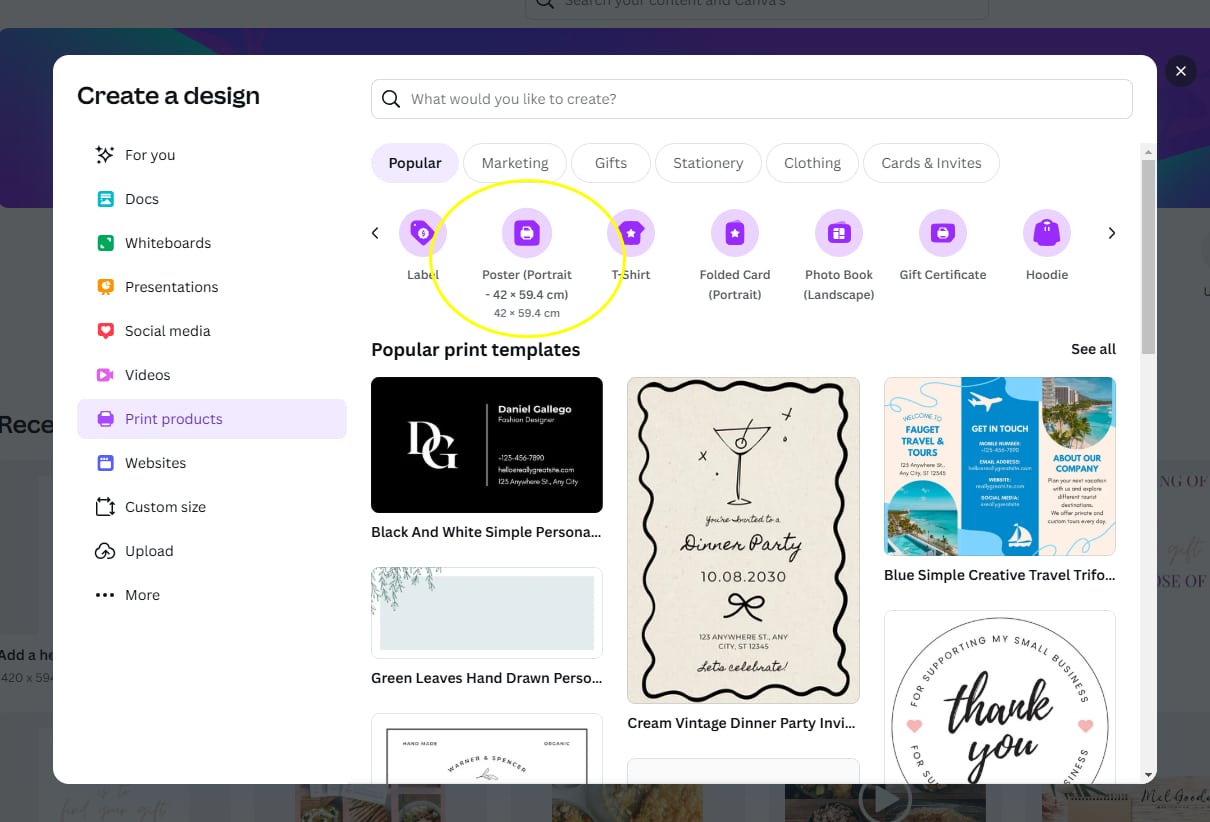The width and height of the screenshot is (1210, 822).
Task: Click the Black And White Simple Persona... title
Action: click(x=486, y=532)
